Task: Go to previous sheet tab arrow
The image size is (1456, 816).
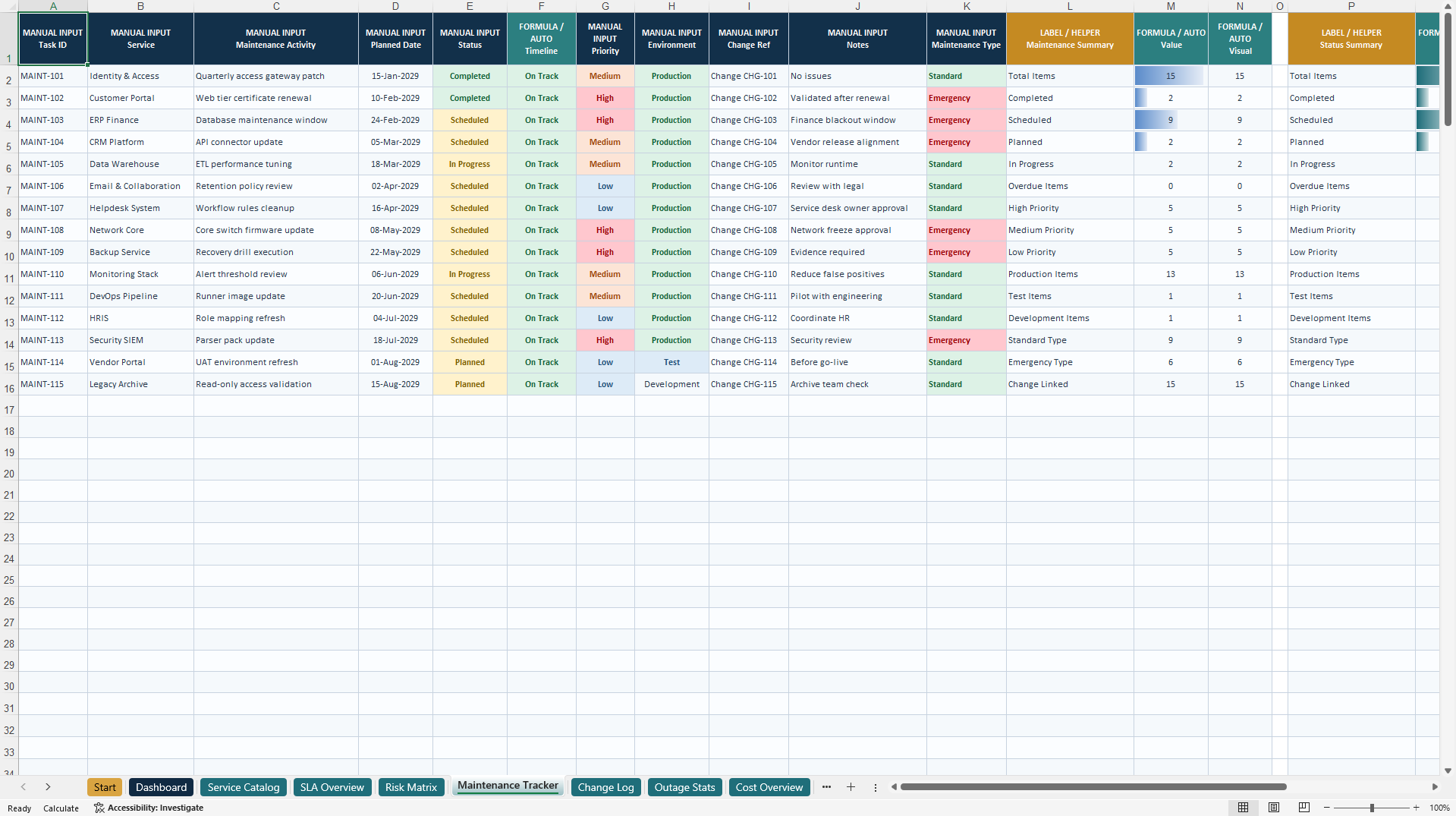Action: [24, 787]
